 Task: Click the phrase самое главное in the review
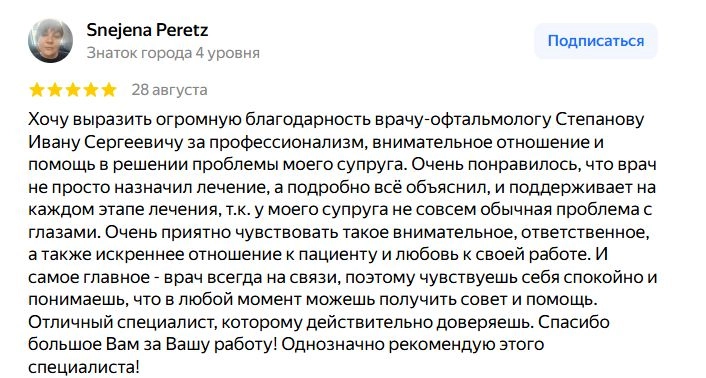[x=88, y=278]
